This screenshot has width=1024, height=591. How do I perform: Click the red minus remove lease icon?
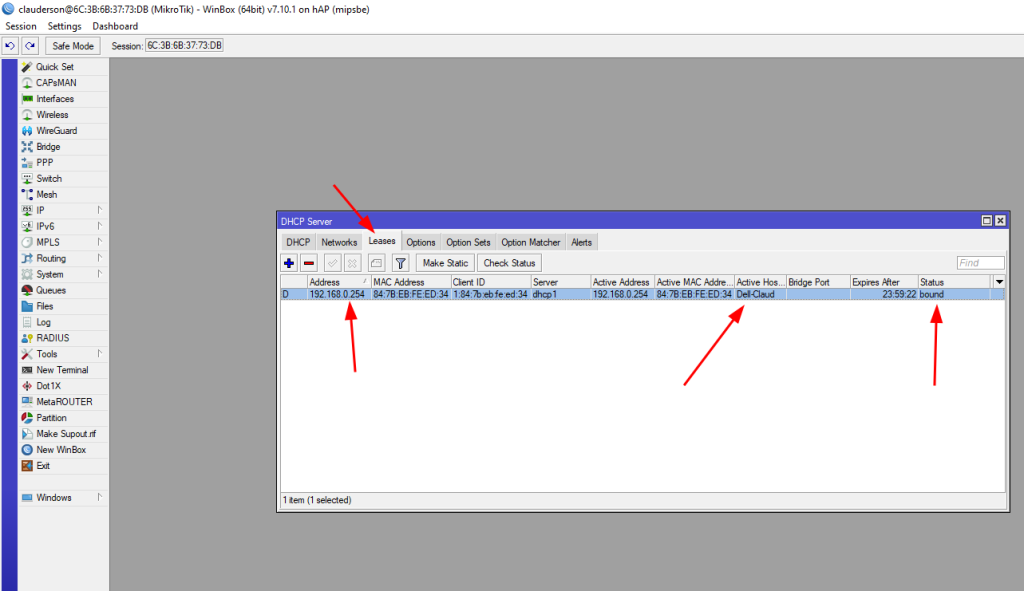[x=309, y=263]
